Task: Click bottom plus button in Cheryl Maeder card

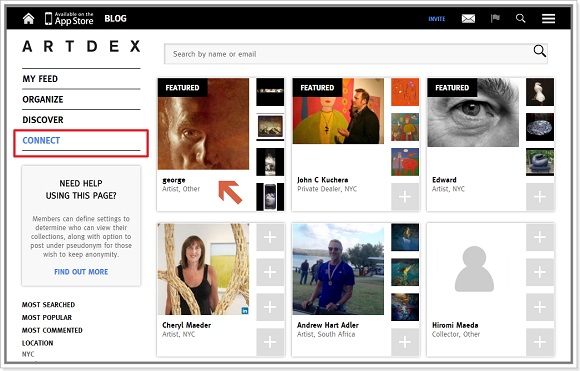Action: tap(270, 342)
